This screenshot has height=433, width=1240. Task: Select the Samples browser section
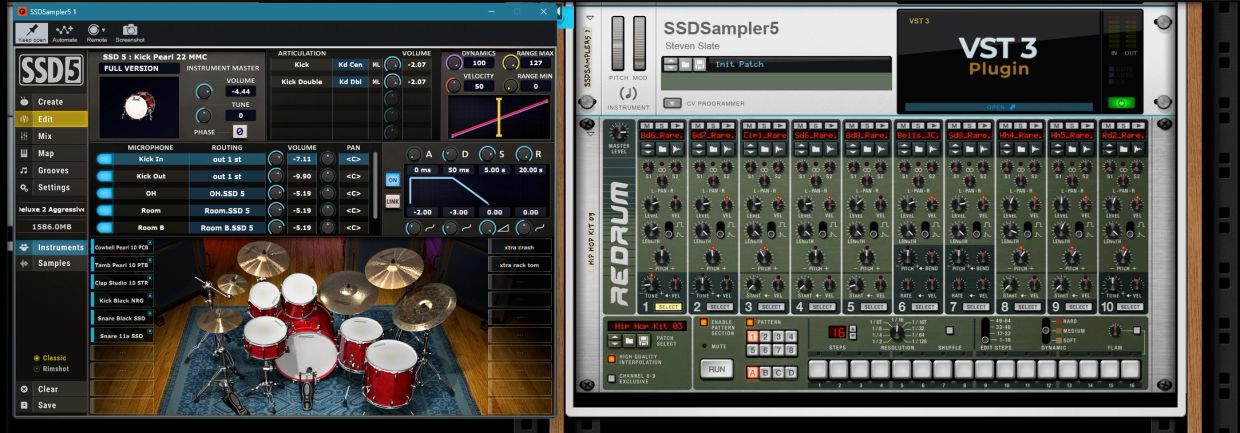(51, 263)
